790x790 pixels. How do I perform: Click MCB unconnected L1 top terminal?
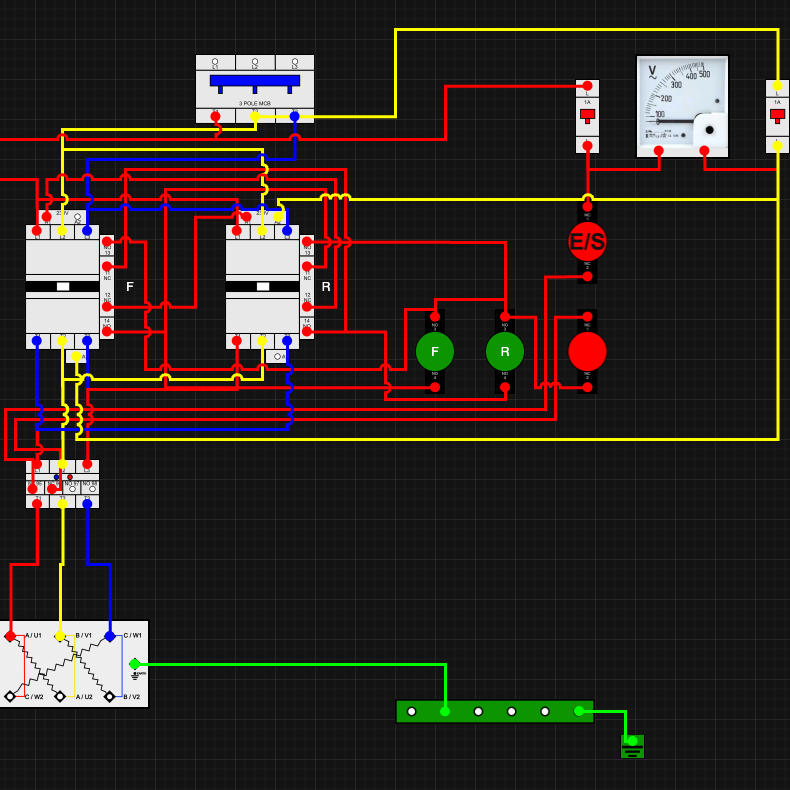pos(215,61)
